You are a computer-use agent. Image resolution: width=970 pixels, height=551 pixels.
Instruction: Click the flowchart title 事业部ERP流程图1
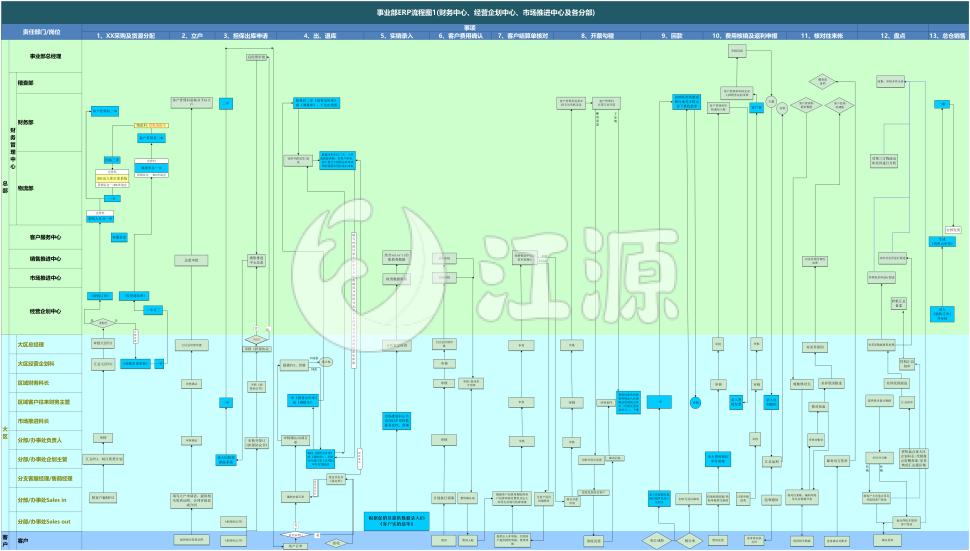(x=486, y=12)
